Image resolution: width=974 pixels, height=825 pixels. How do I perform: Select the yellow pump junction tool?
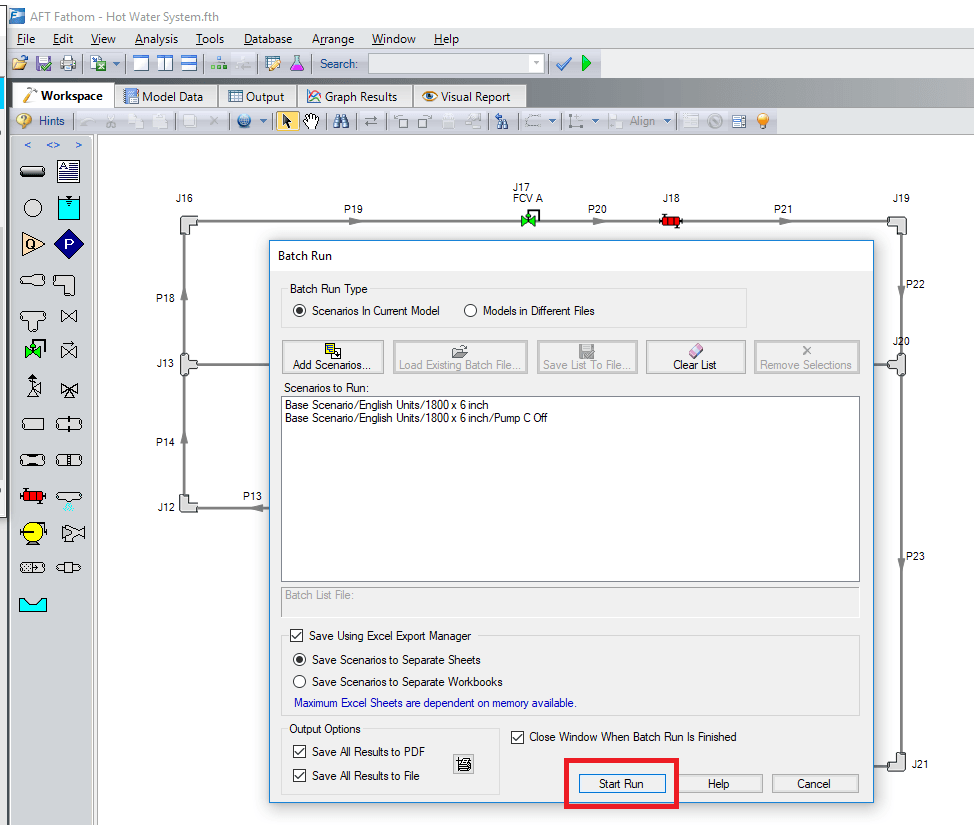coord(33,533)
